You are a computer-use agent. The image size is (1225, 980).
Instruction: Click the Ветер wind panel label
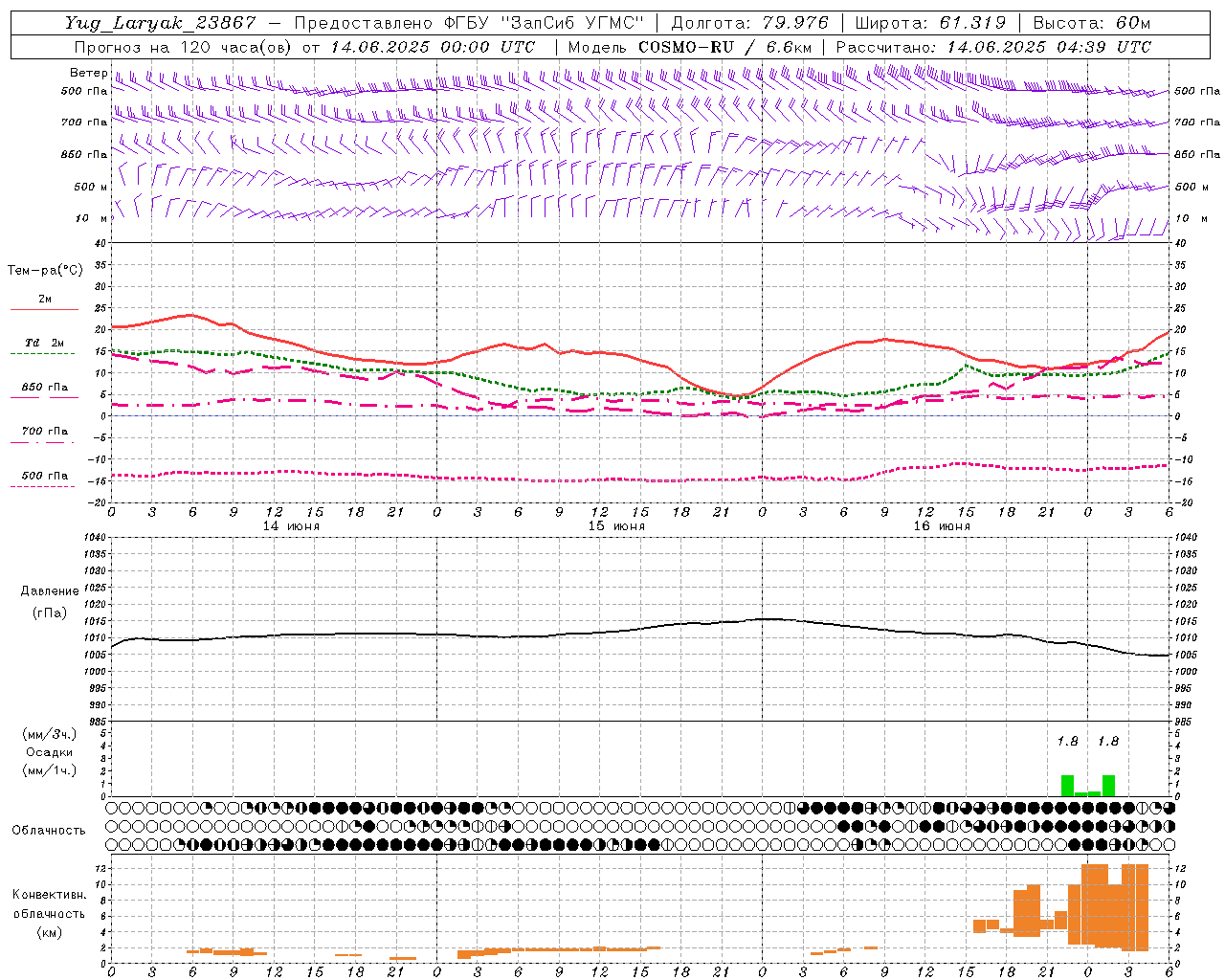[x=89, y=73]
